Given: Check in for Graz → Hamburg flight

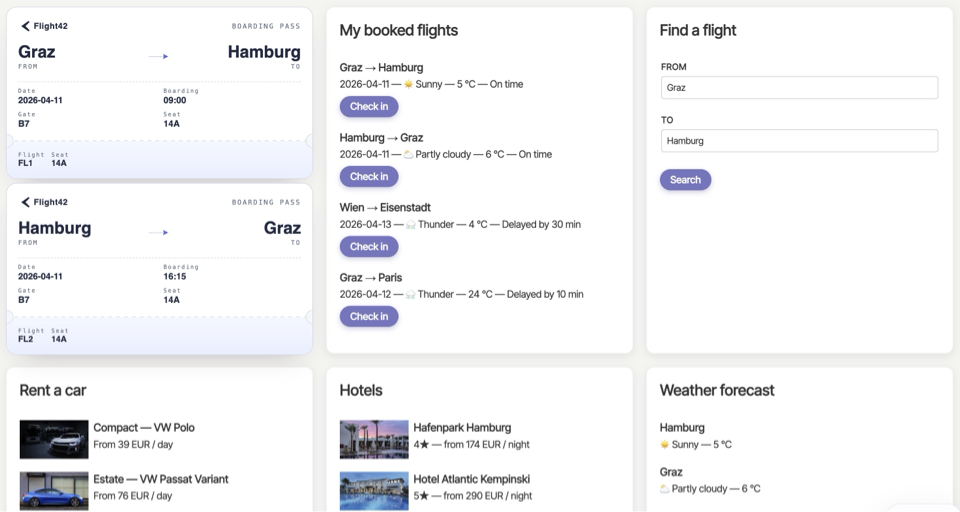Looking at the screenshot, I should click(369, 107).
